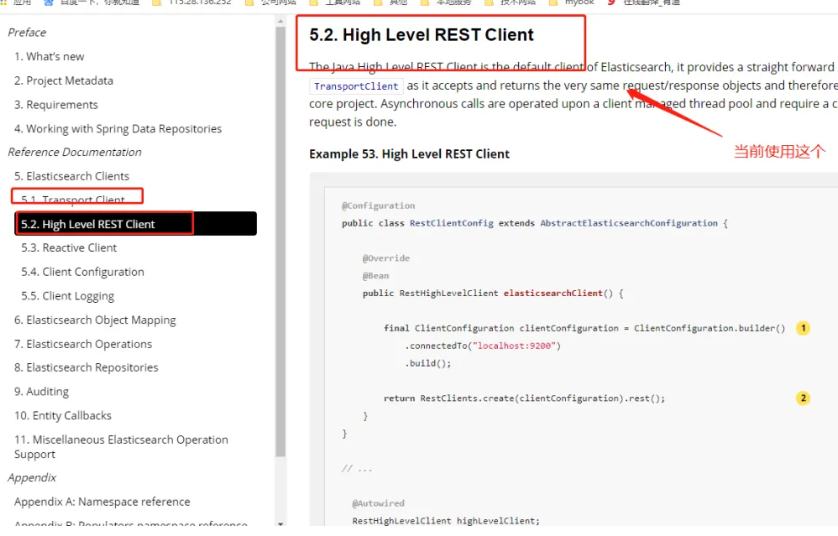
Task: Click the "@Configuration" annotation in code
Action: 378,206
